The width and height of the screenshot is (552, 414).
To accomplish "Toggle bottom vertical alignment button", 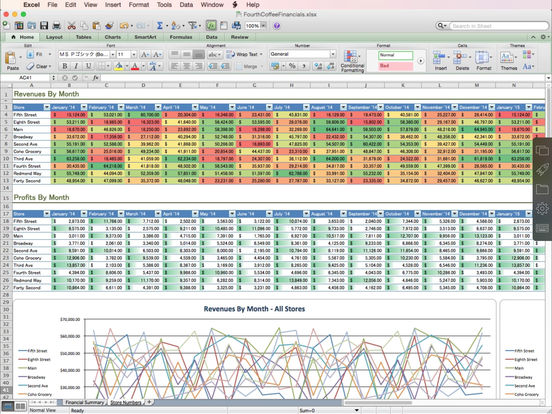I will point(199,54).
